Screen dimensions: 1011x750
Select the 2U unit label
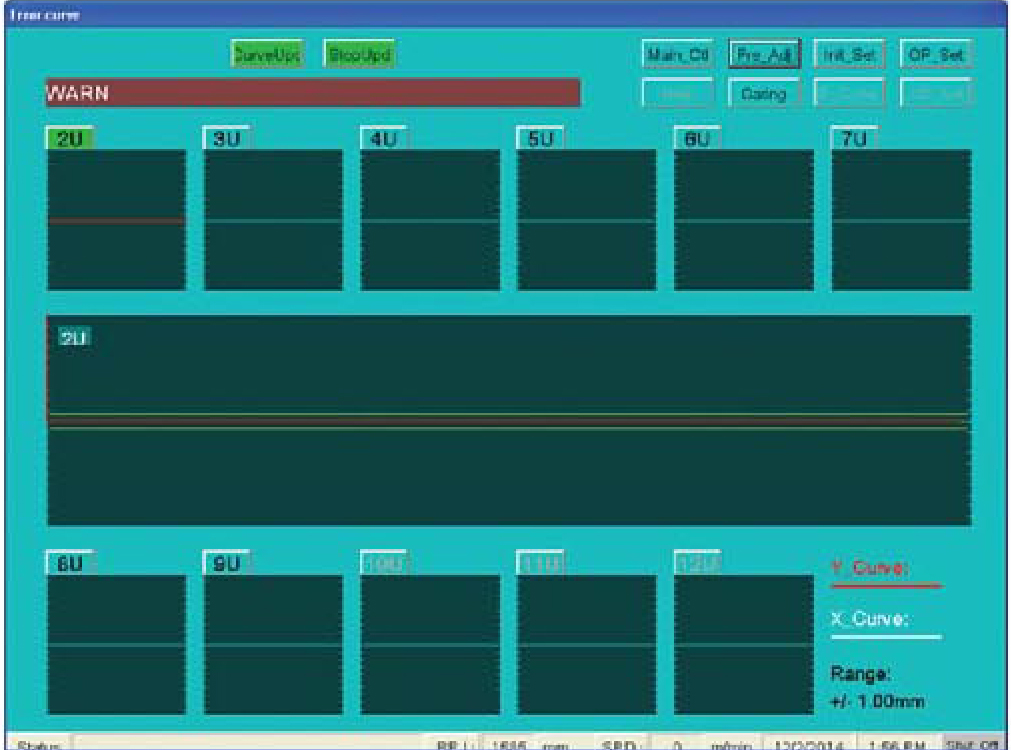coord(70,140)
